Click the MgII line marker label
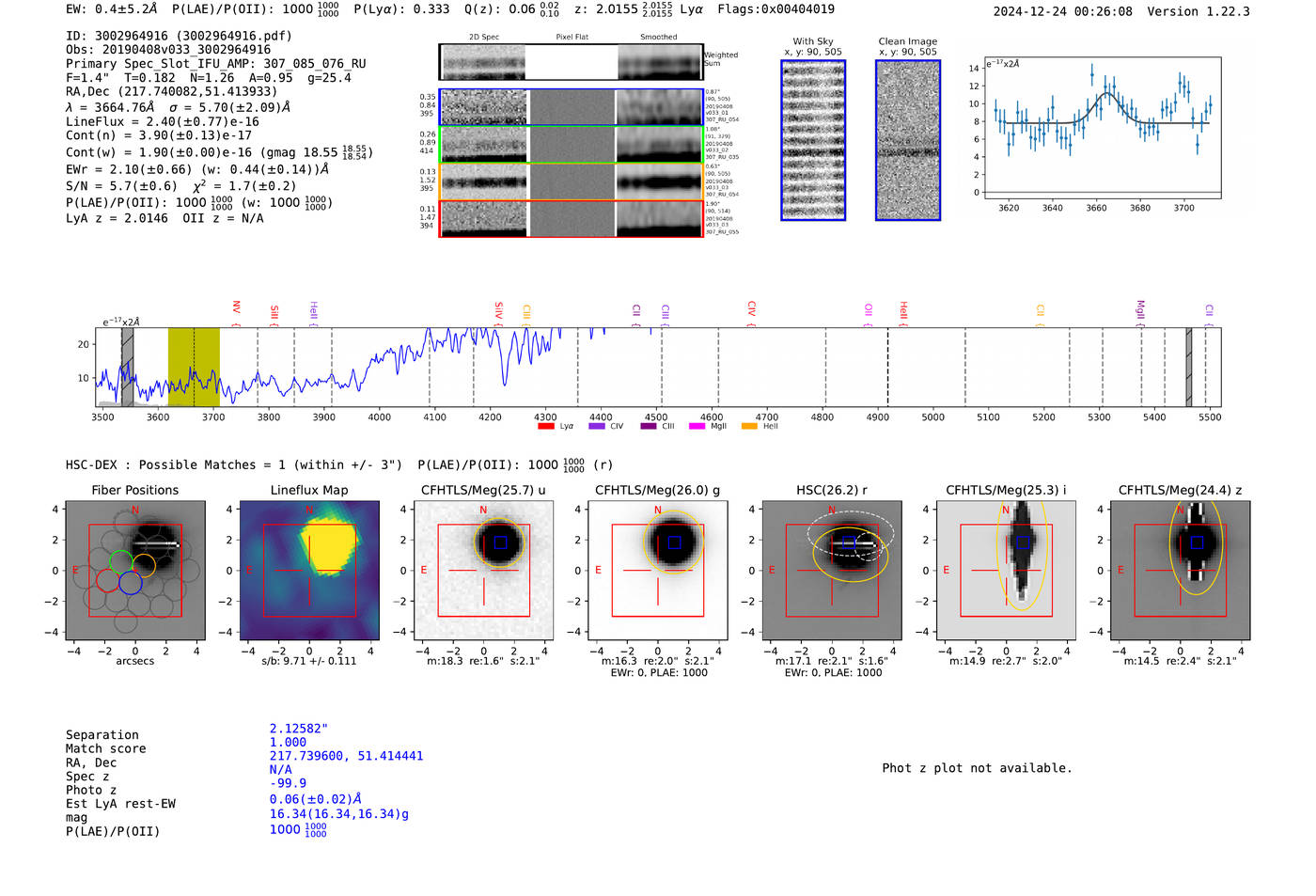The image size is (1316, 896). [x=1141, y=309]
